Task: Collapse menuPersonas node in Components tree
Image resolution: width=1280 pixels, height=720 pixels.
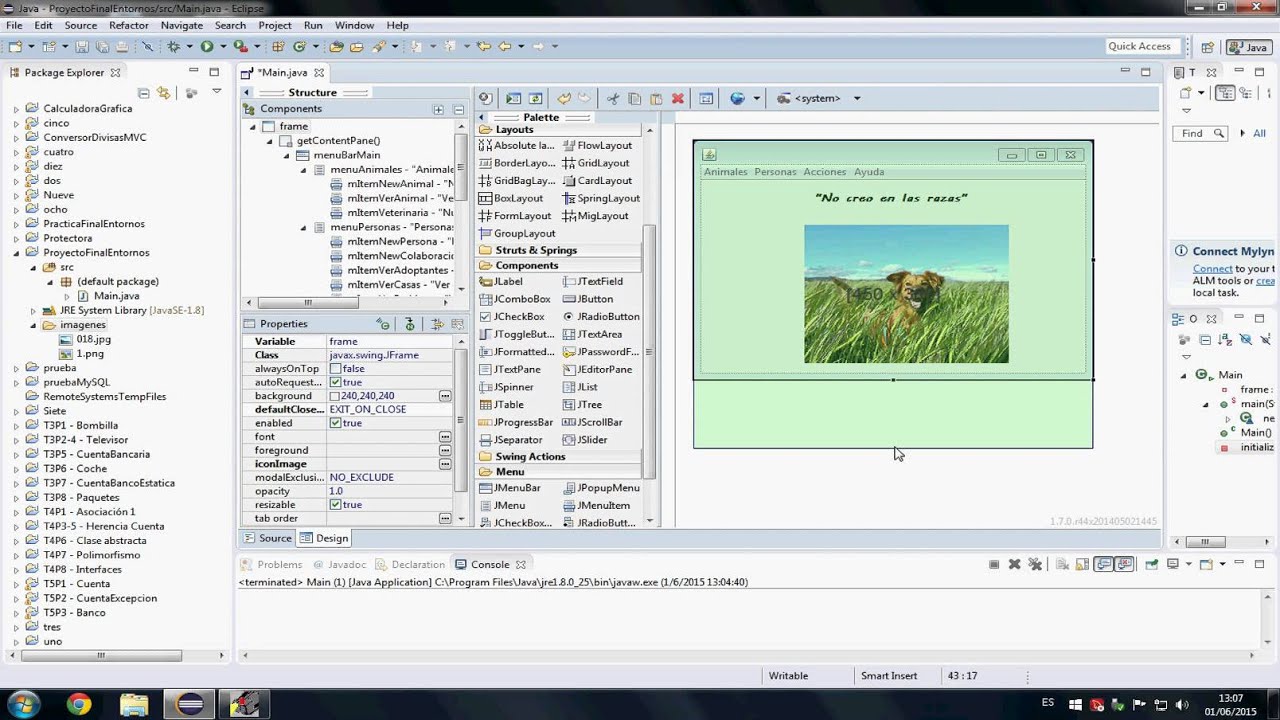Action: pyautogui.click(x=305, y=228)
